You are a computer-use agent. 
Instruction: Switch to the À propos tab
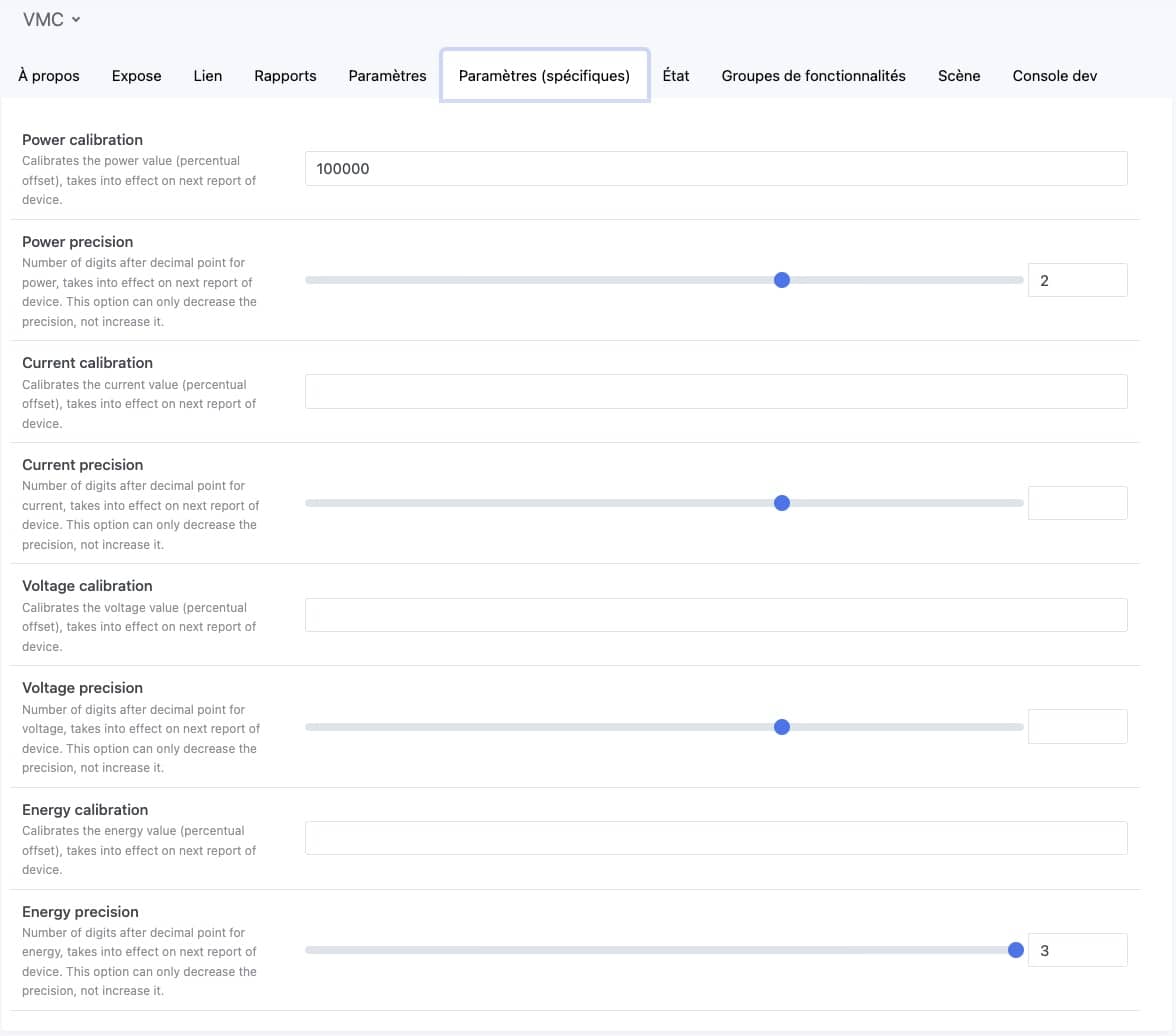[49, 76]
